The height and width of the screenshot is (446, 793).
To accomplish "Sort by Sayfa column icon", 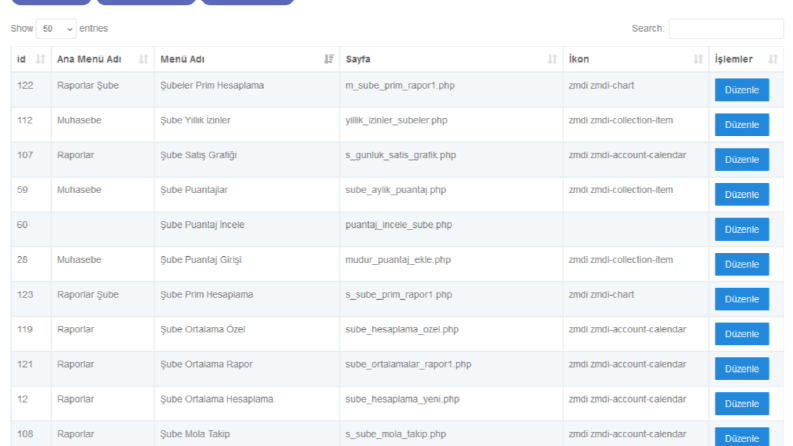I will click(552, 59).
